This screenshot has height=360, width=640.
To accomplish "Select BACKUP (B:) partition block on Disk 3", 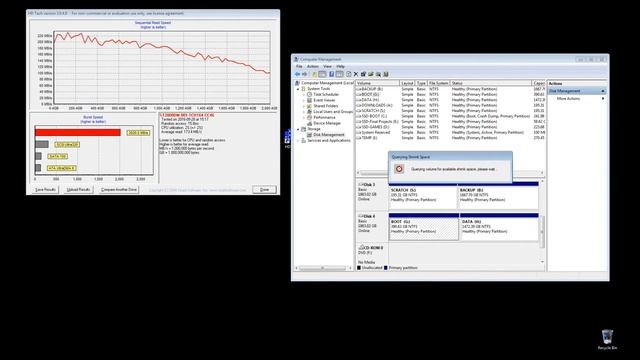I will coord(498,197).
